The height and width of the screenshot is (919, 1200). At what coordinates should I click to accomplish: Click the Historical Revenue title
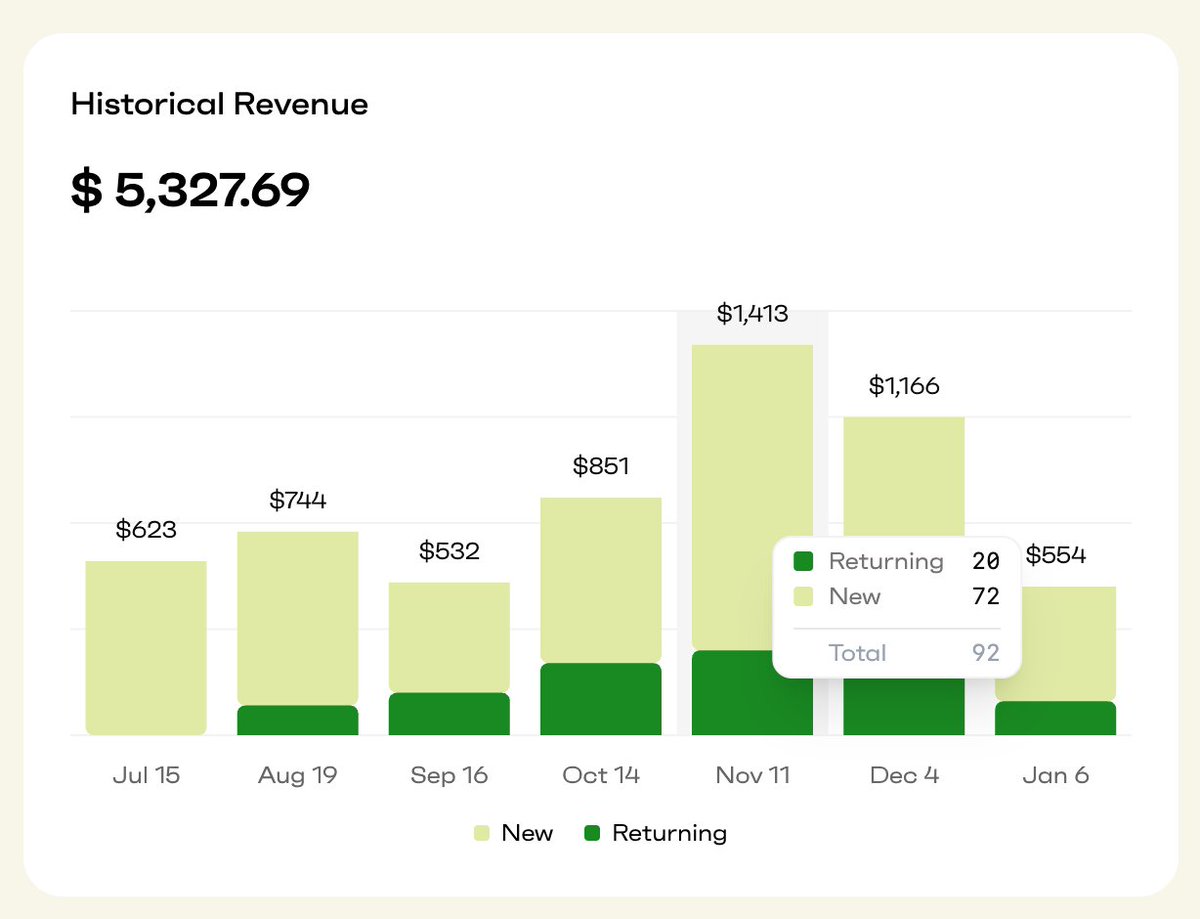coord(218,104)
